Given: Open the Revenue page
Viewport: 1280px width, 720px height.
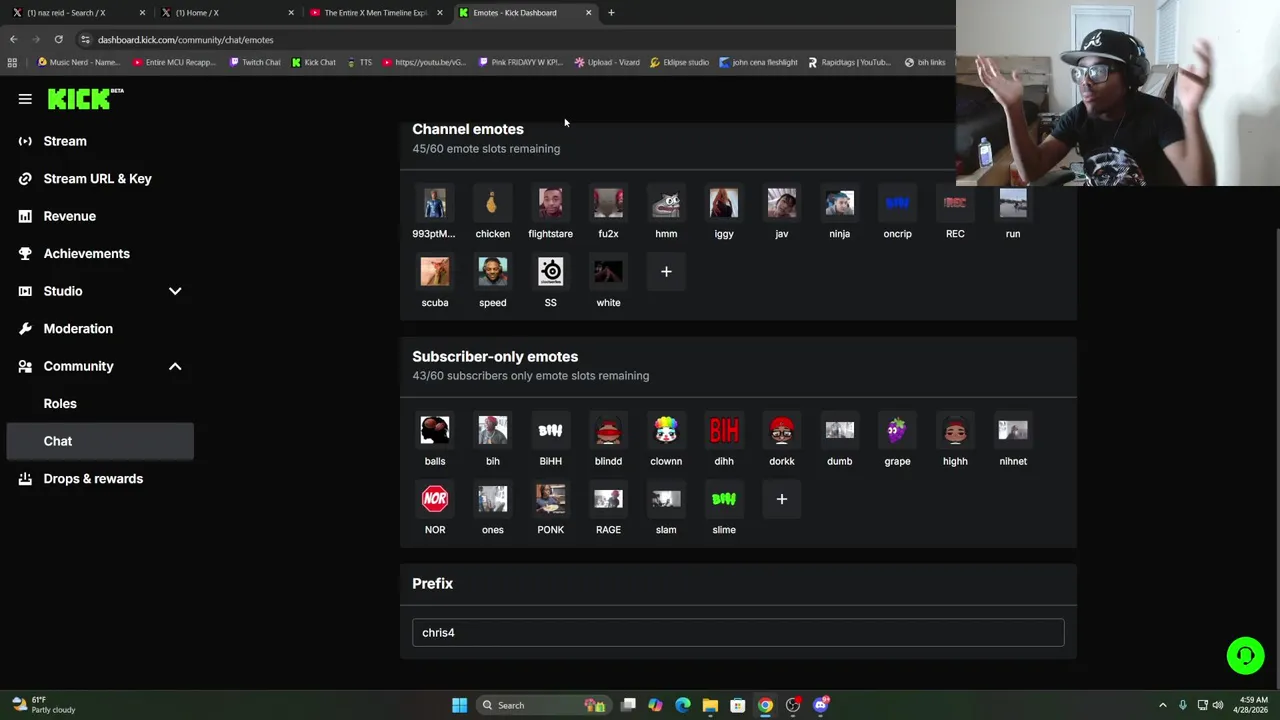Looking at the screenshot, I should (100, 216).
